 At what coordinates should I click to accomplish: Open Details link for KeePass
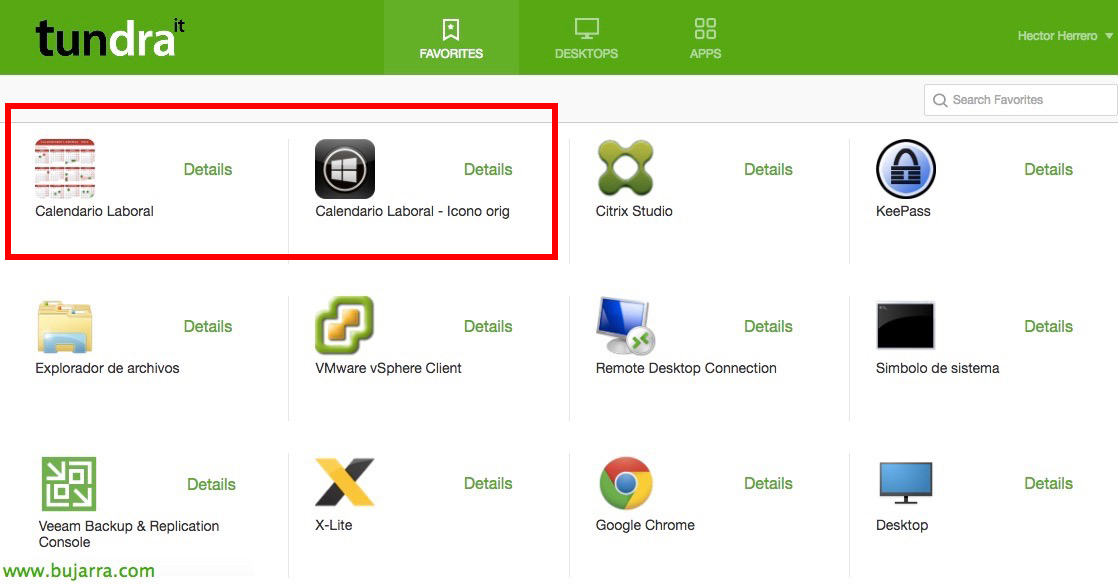(x=1048, y=169)
